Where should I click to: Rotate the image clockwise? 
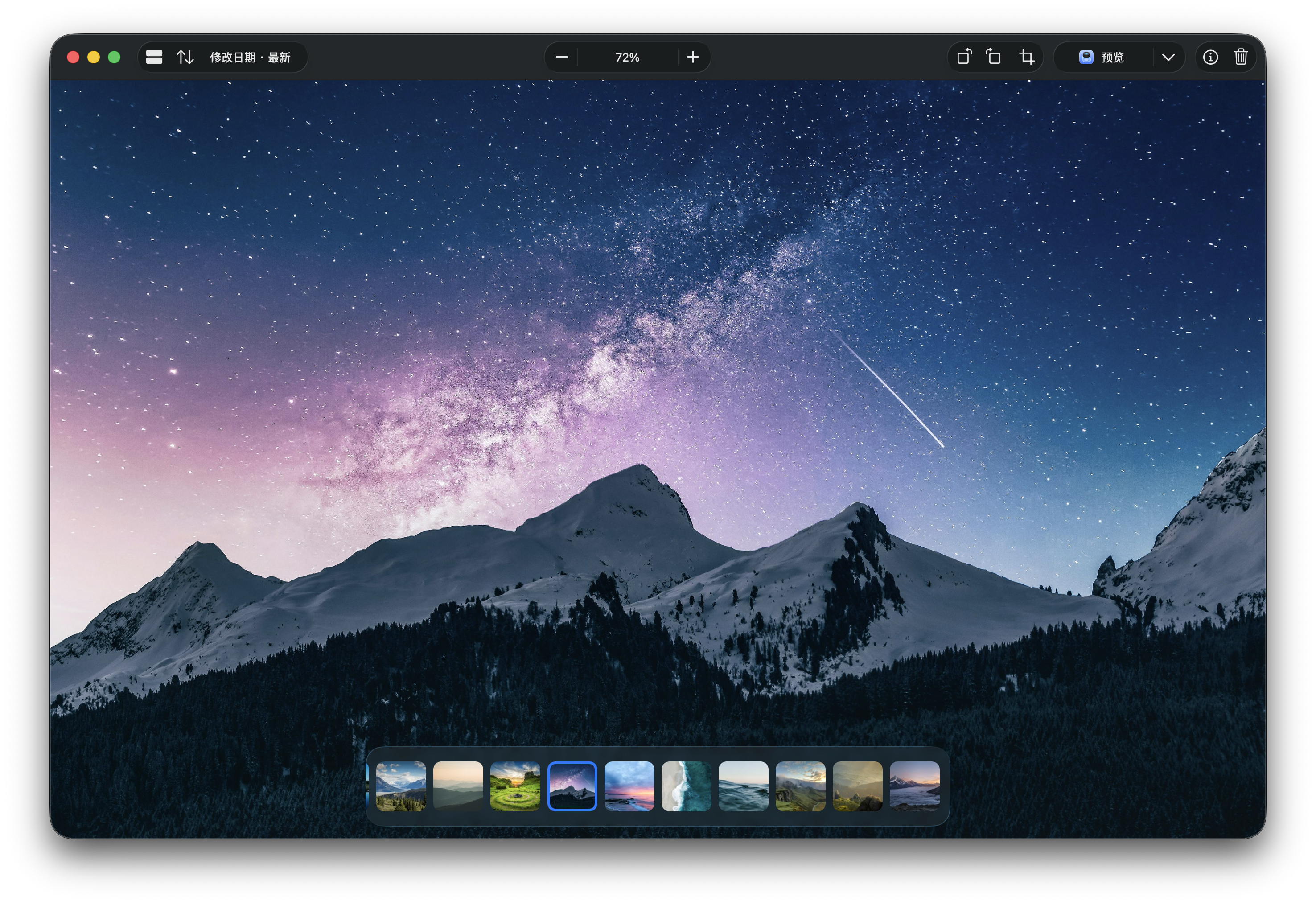click(993, 57)
